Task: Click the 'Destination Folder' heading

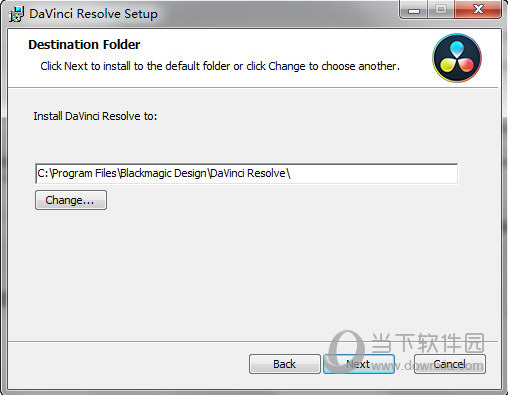Action: [x=84, y=45]
